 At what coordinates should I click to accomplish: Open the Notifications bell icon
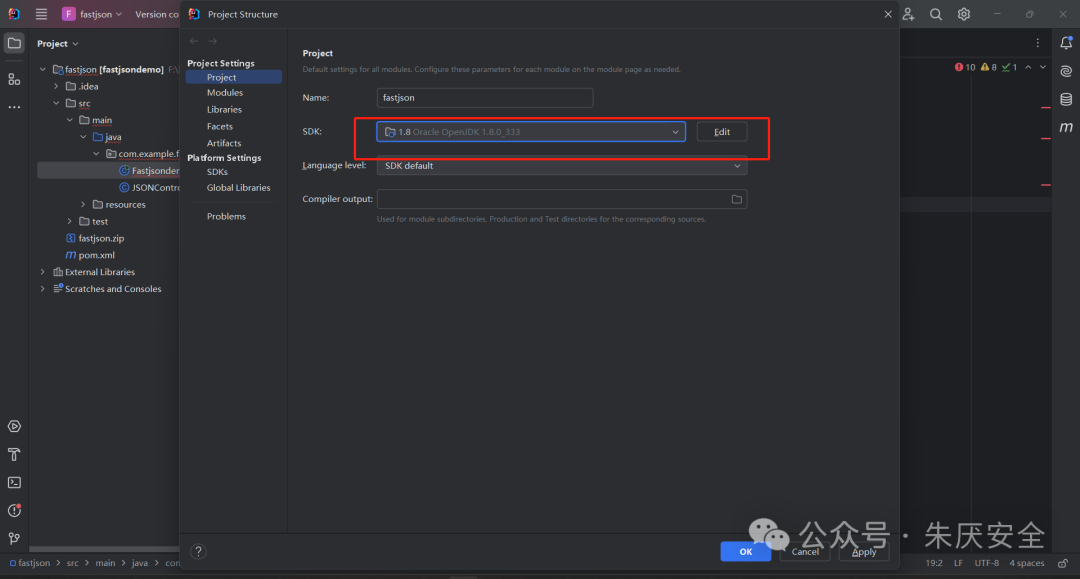click(1066, 43)
